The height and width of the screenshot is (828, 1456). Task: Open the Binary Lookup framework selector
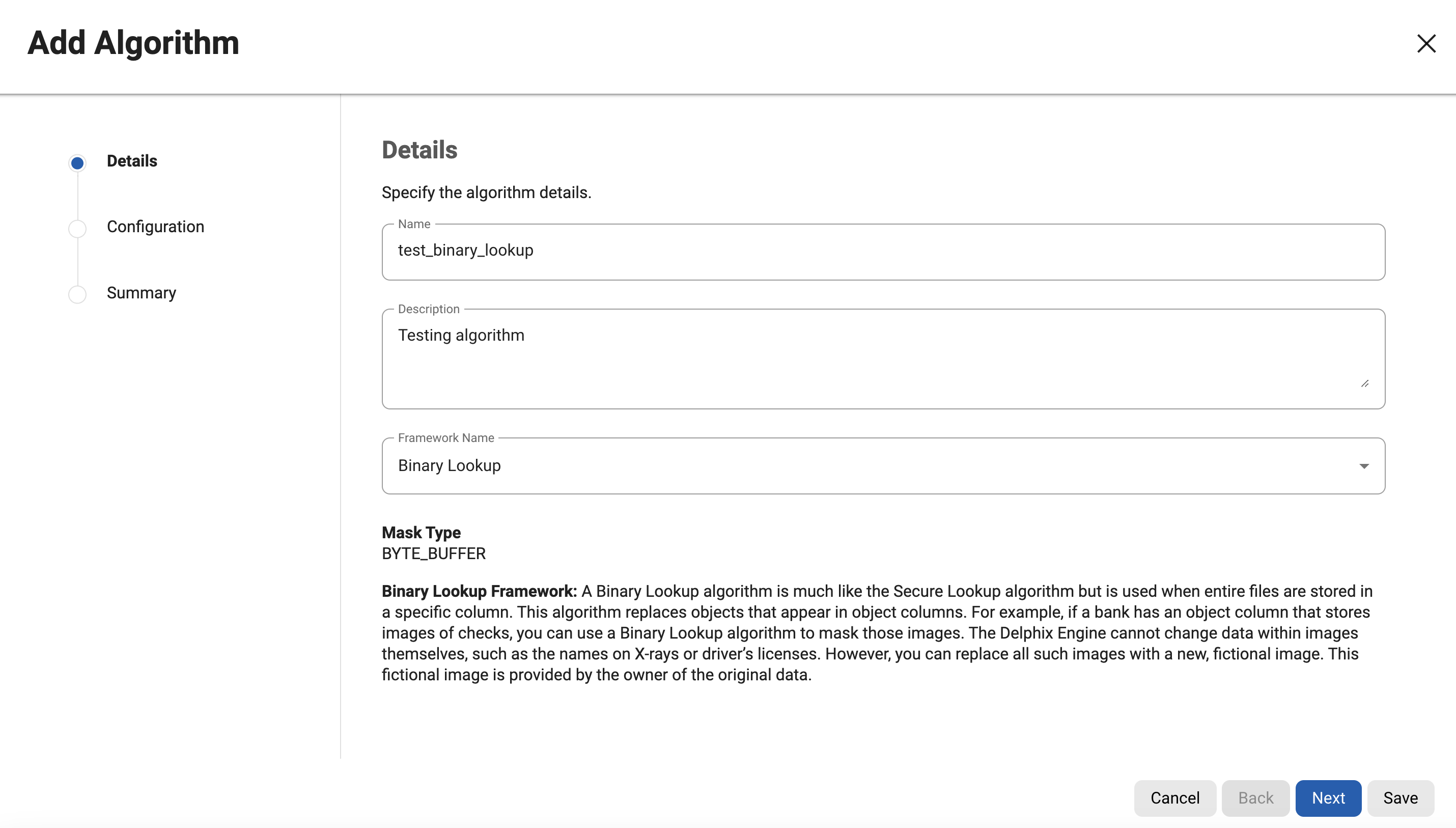[882, 466]
